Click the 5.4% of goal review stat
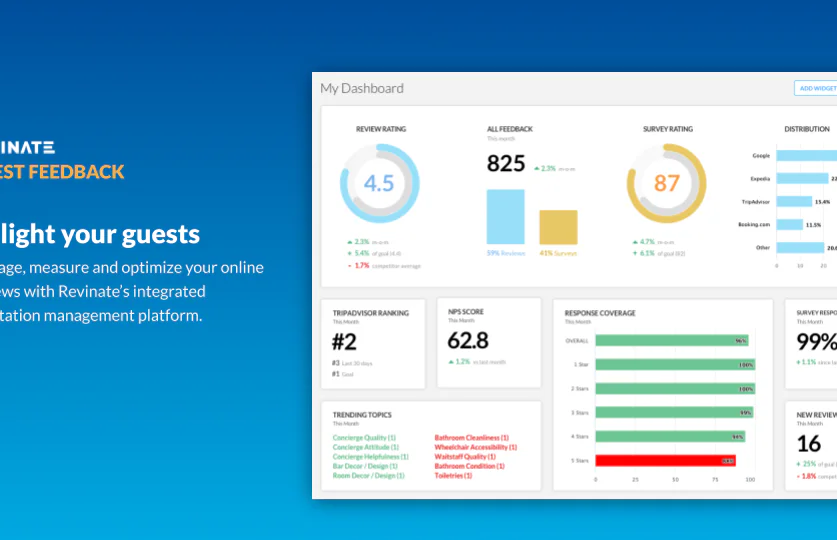The width and height of the screenshot is (837, 540). pyautogui.click(x=374, y=253)
